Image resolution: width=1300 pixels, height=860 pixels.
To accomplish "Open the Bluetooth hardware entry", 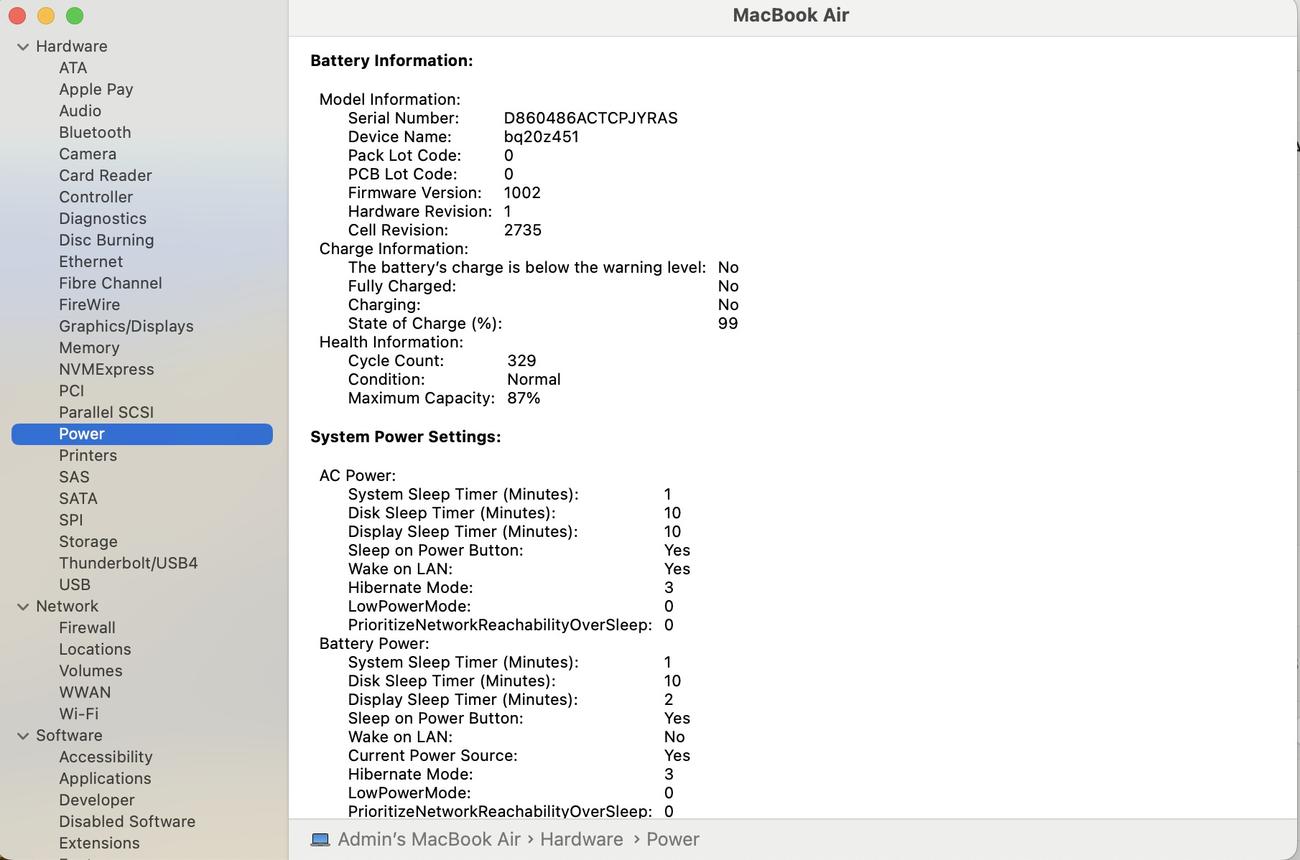I will [95, 132].
